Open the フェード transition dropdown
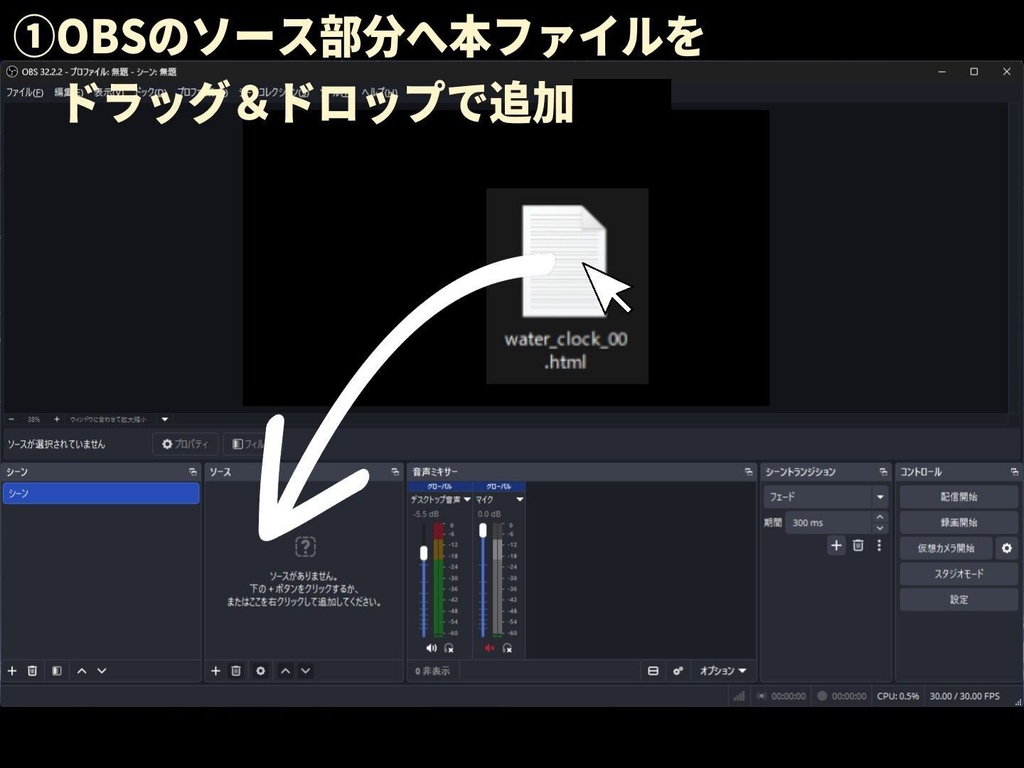This screenshot has height=768, width=1024. 826,497
